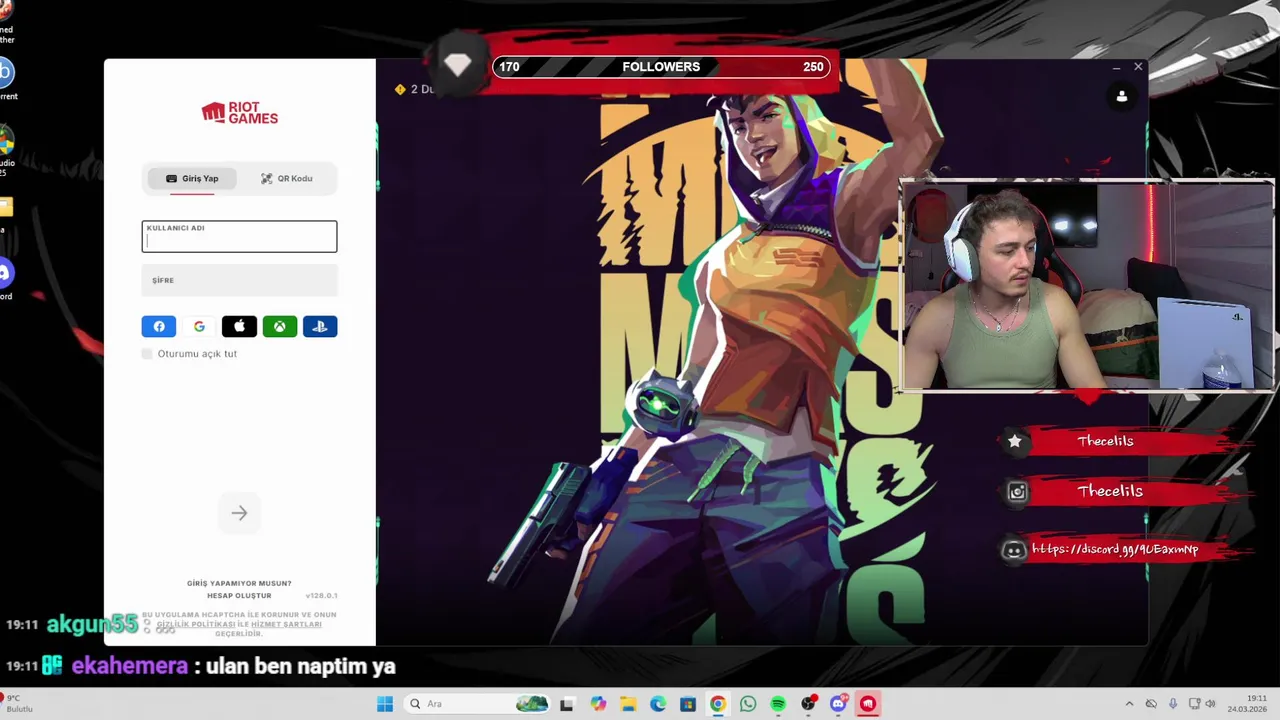This screenshot has height=720, width=1280.
Task: Click the chat username 'ekahemera'
Action: tap(129, 666)
